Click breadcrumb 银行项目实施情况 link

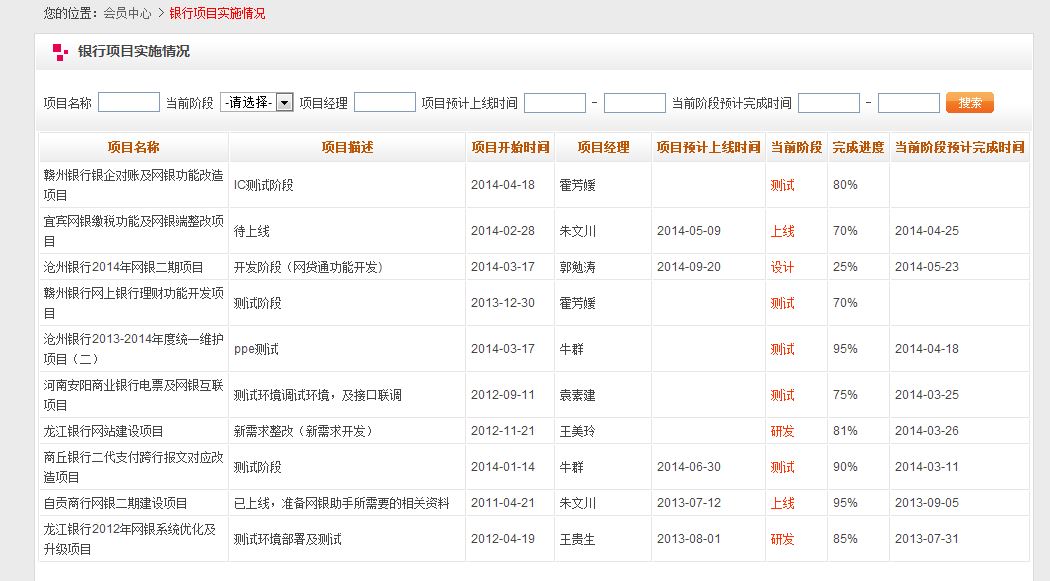[217, 13]
